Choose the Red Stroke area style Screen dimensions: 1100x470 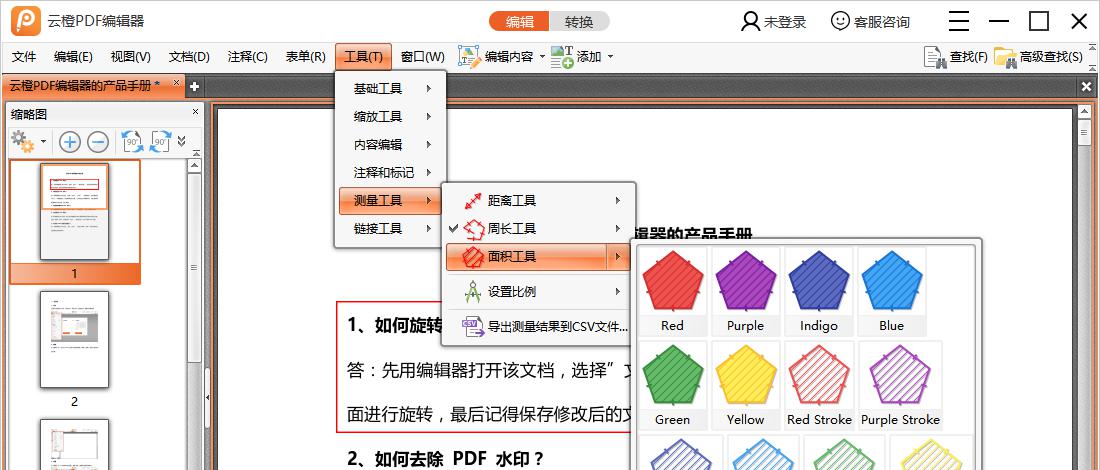tap(819, 384)
